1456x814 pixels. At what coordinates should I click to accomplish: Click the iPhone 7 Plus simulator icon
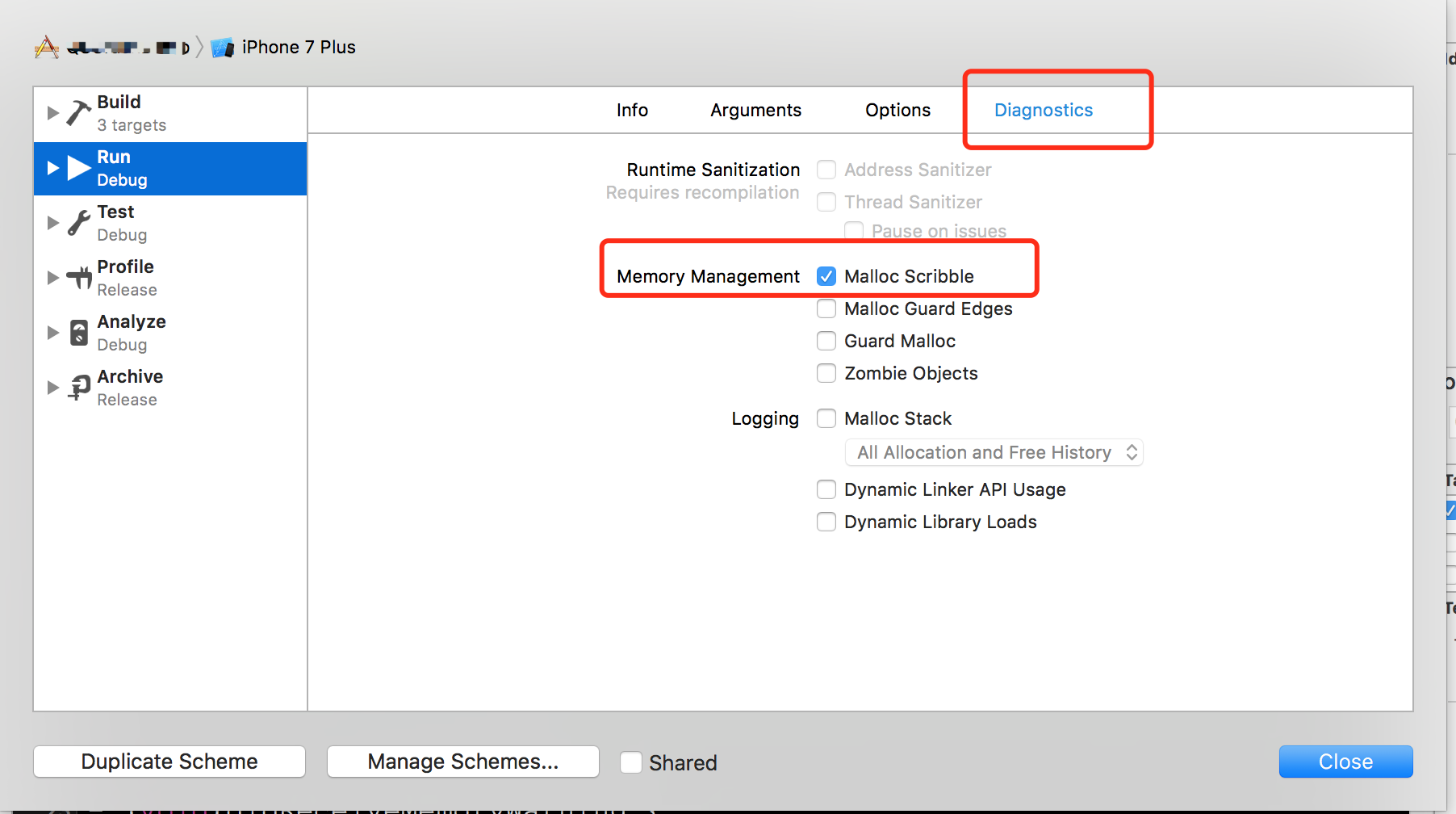(x=222, y=48)
